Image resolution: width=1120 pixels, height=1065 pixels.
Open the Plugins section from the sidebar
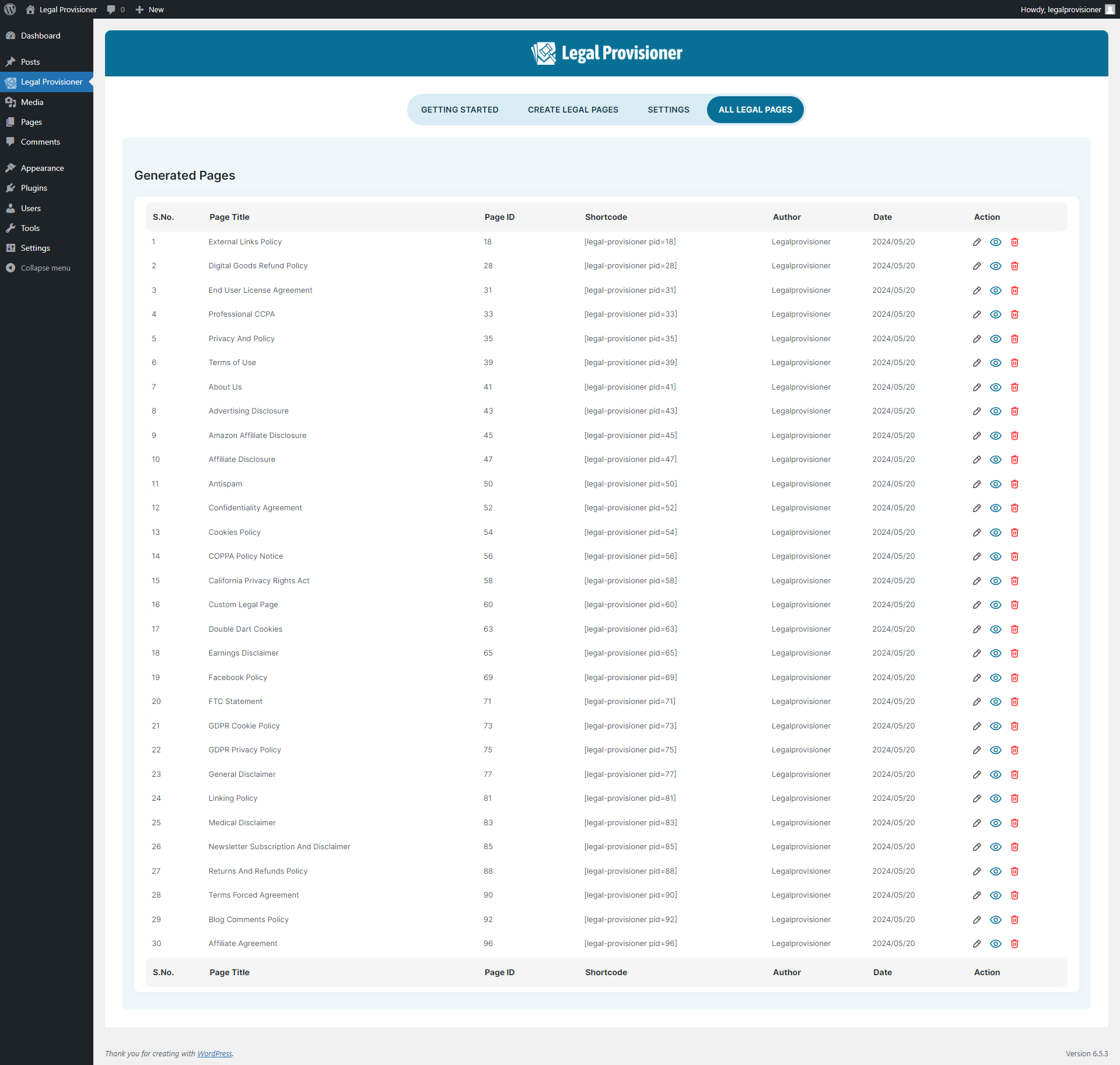tap(33, 188)
